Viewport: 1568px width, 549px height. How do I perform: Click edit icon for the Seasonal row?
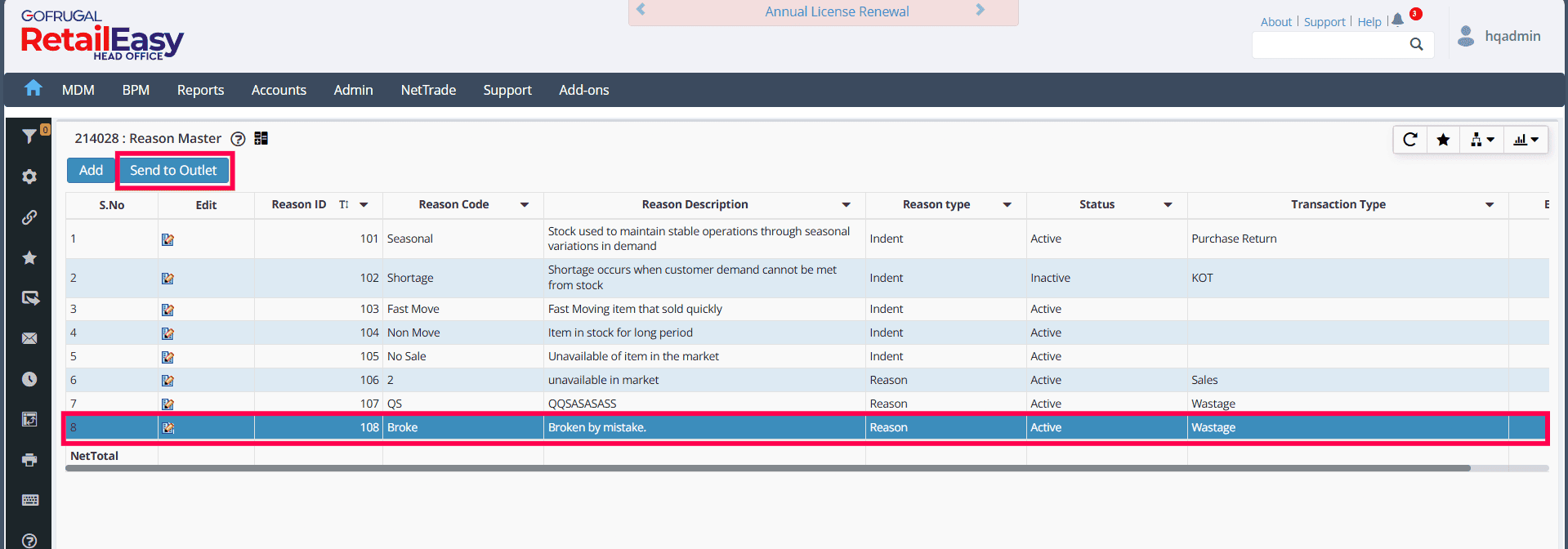(x=168, y=239)
